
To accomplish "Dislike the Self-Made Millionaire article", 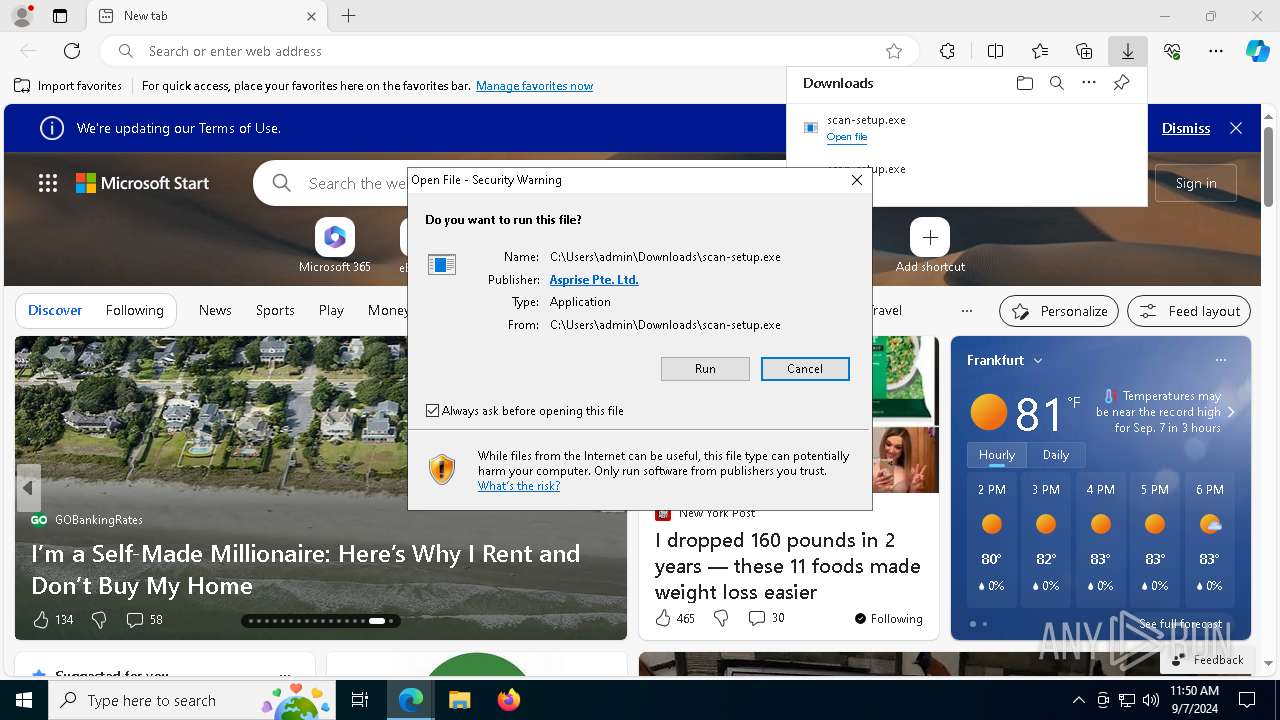I will 99,620.
